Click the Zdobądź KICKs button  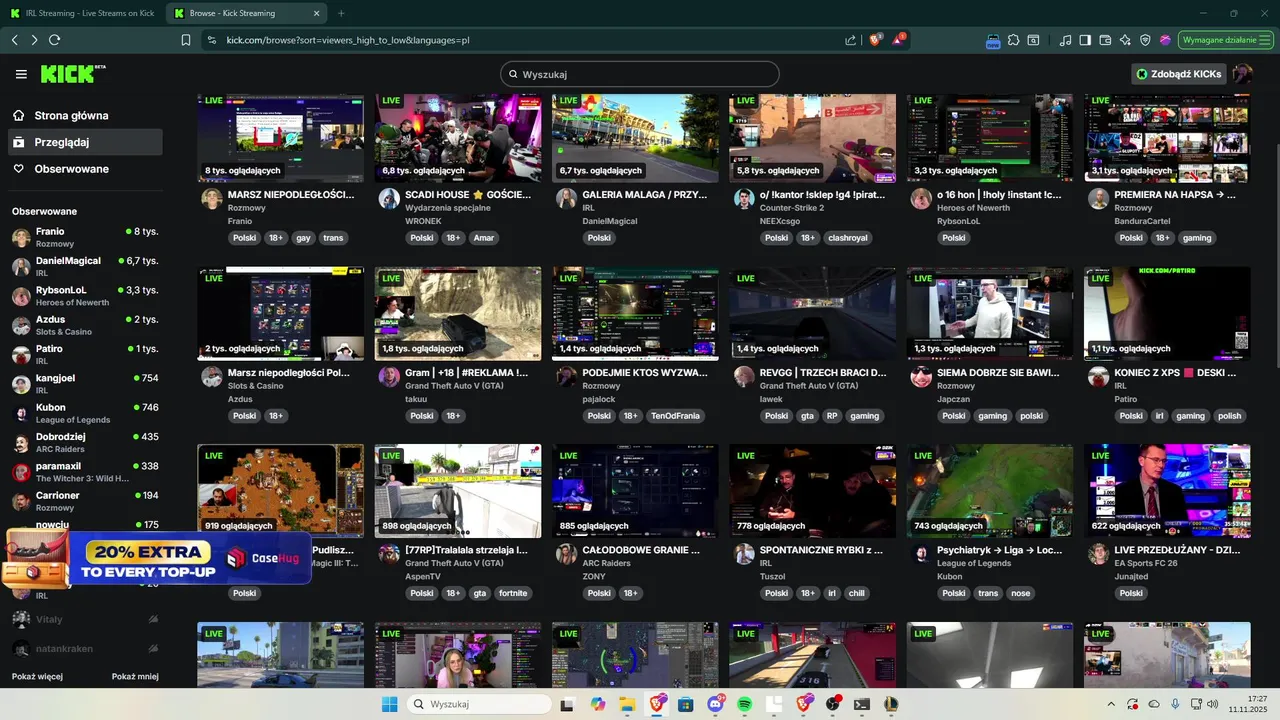point(1179,74)
